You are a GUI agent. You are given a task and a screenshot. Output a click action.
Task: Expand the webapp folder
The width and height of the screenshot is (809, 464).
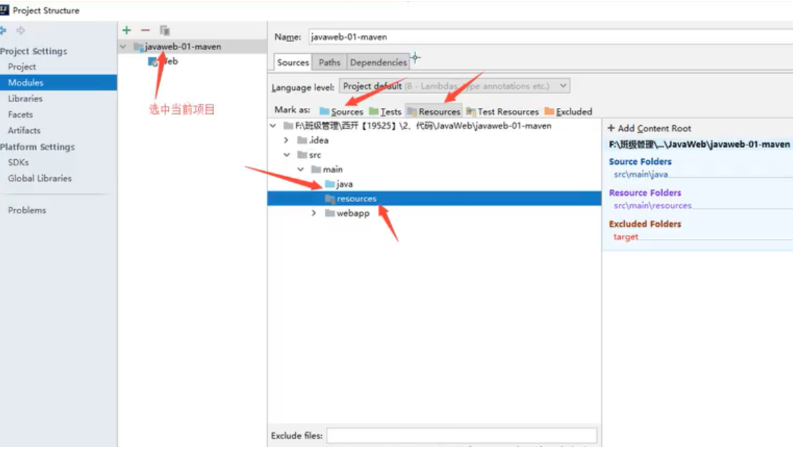[x=314, y=213]
